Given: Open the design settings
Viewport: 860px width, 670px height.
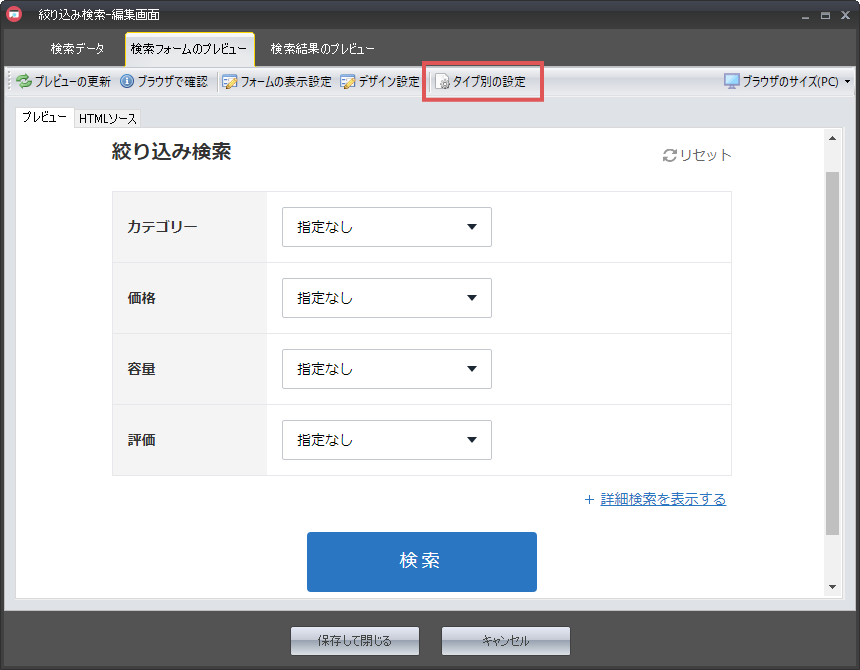Looking at the screenshot, I should [380, 82].
